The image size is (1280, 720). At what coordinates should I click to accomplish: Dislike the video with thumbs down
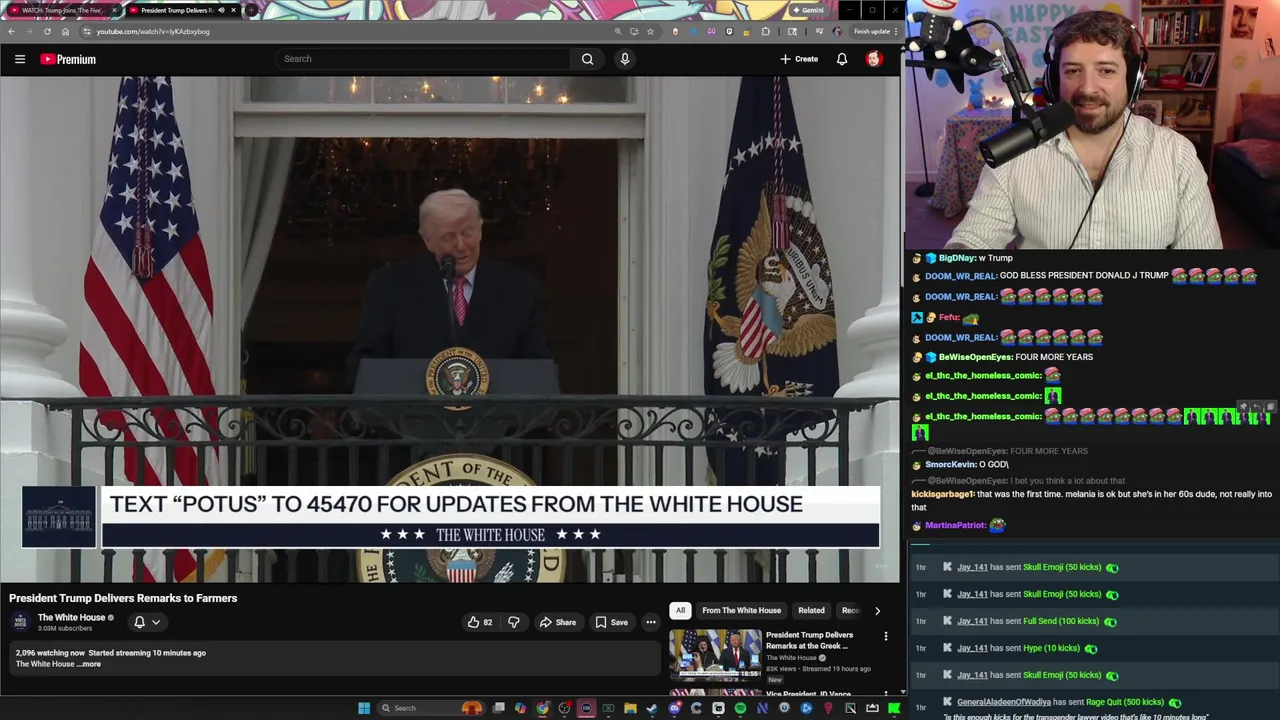(x=514, y=622)
